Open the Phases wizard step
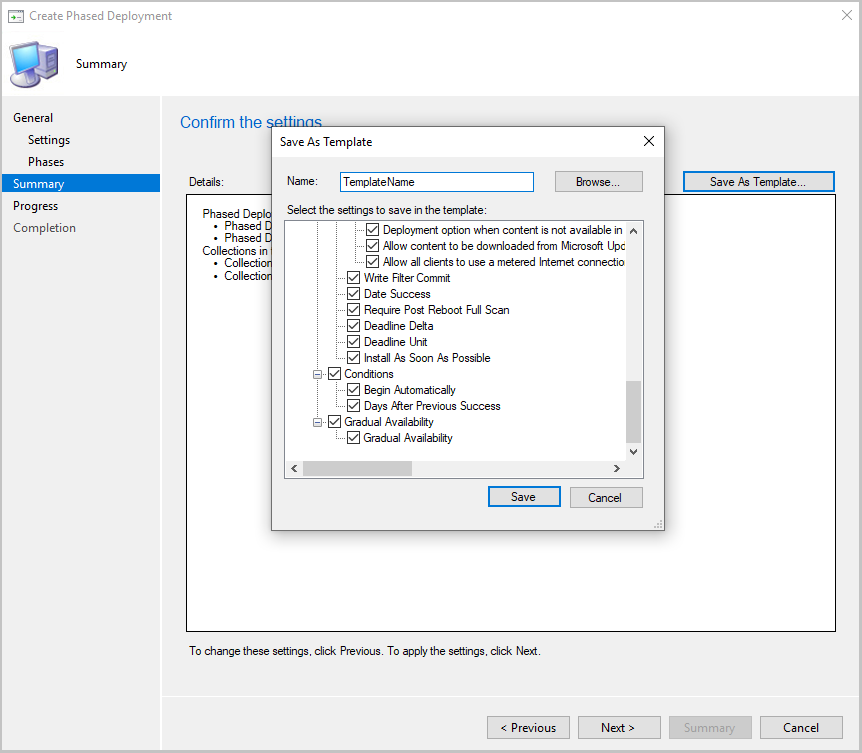 tap(46, 162)
